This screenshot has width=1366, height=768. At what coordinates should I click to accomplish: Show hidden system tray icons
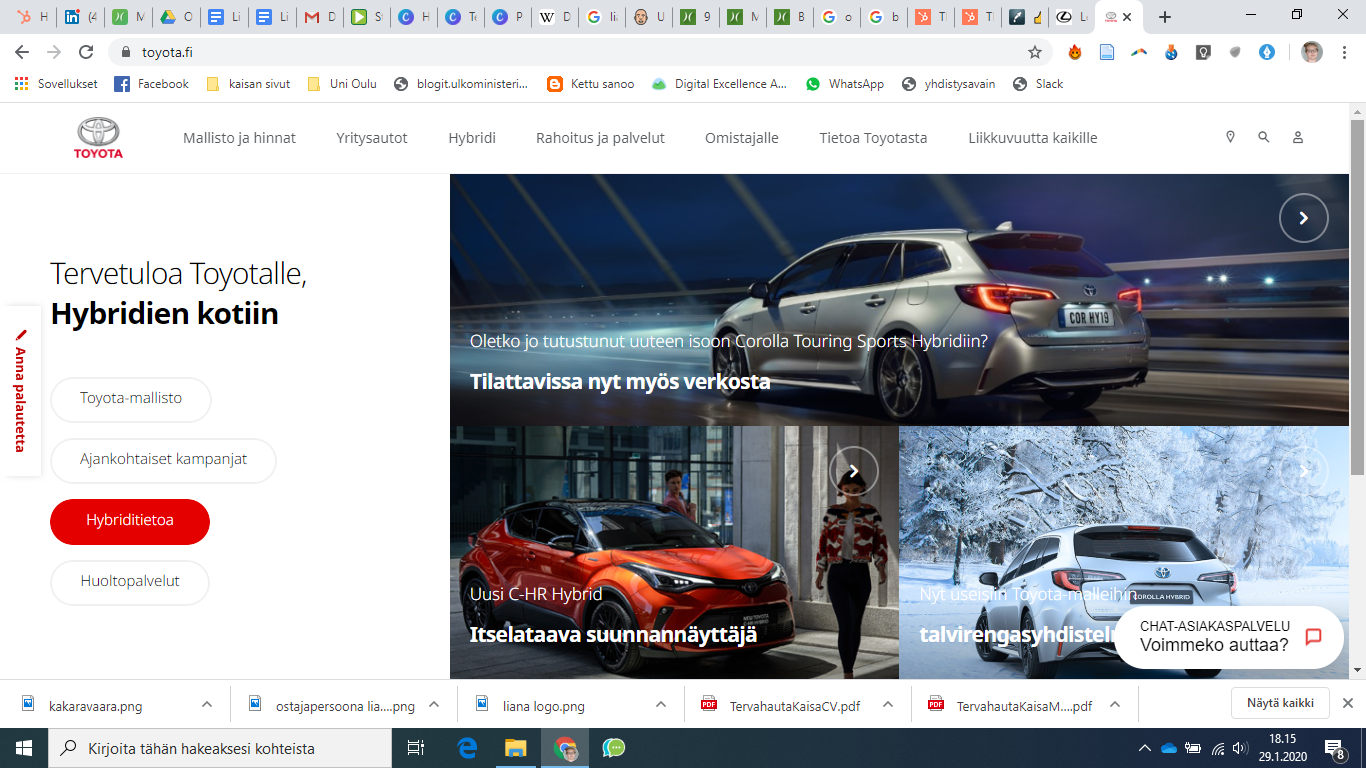(x=1145, y=748)
